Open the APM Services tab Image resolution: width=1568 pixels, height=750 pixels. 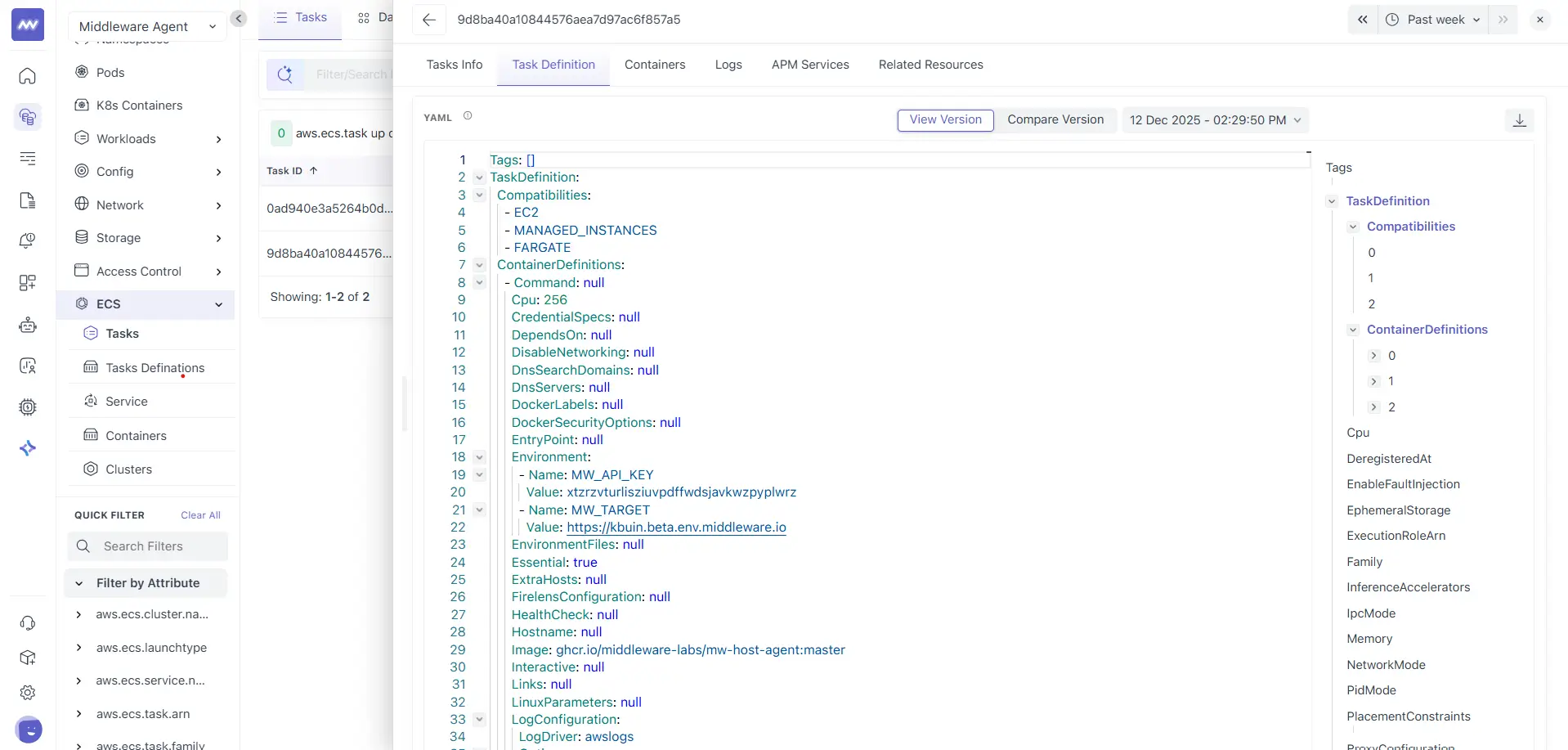(810, 65)
